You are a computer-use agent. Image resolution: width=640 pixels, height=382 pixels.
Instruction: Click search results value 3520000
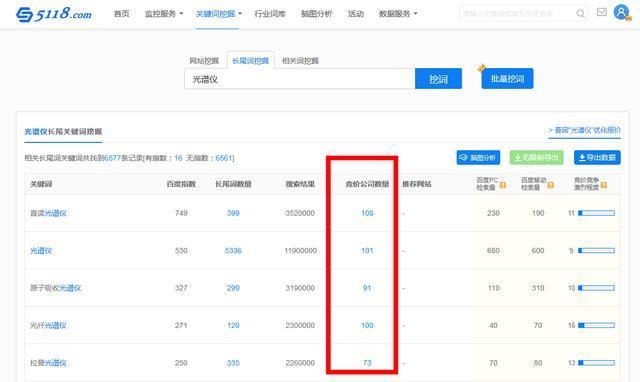(300, 213)
